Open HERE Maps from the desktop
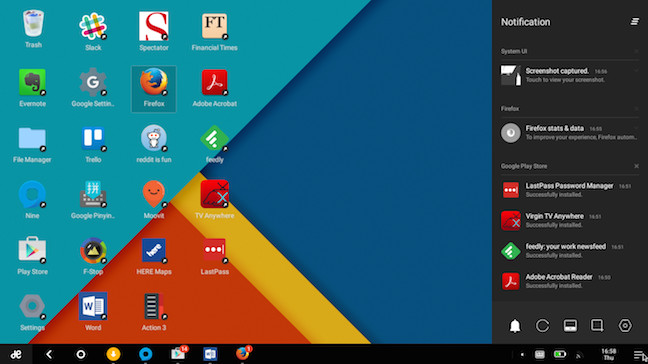This screenshot has width=648, height=364. pyautogui.click(x=154, y=250)
